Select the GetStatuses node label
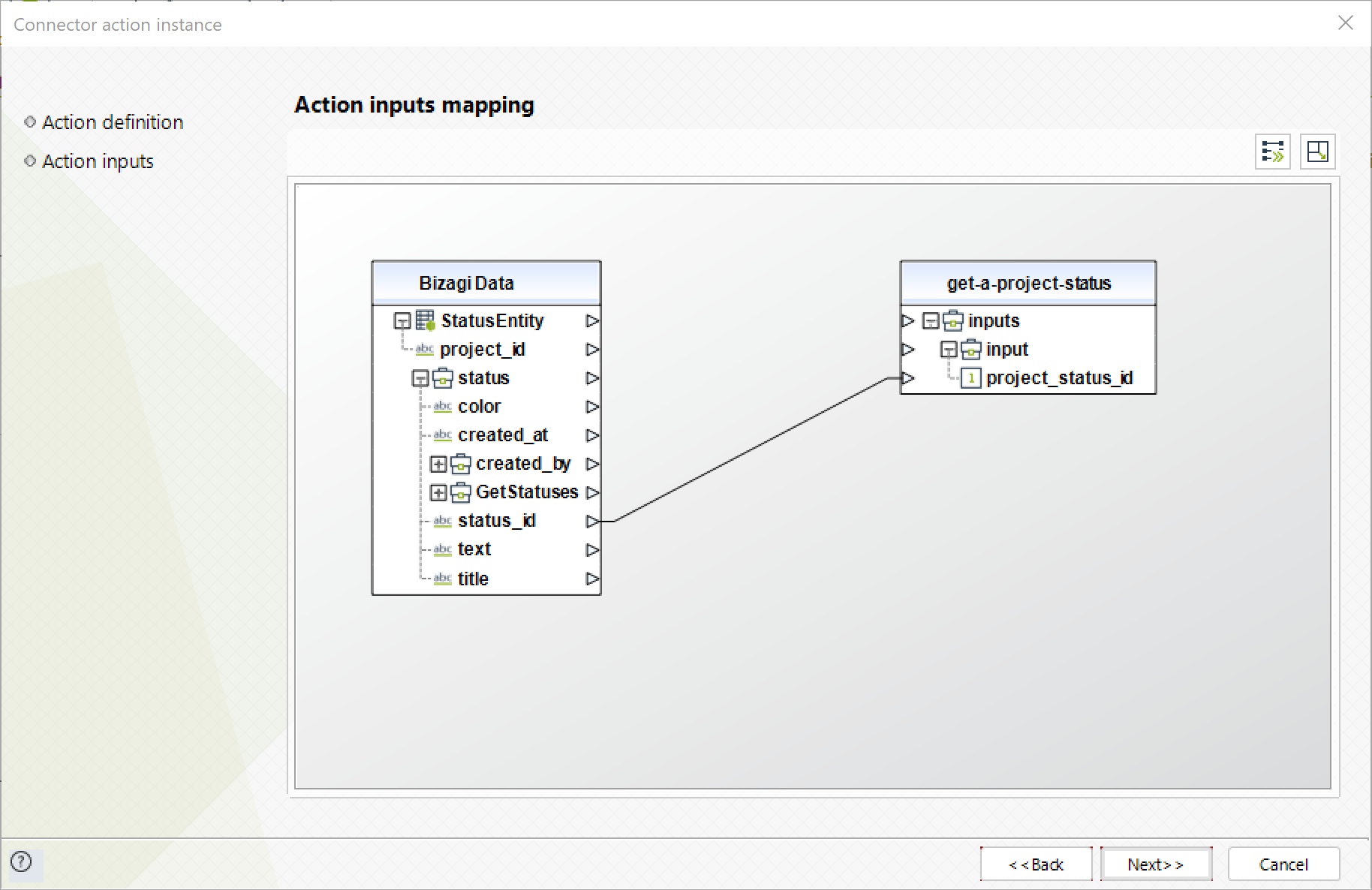1372x890 pixels. 527,492
